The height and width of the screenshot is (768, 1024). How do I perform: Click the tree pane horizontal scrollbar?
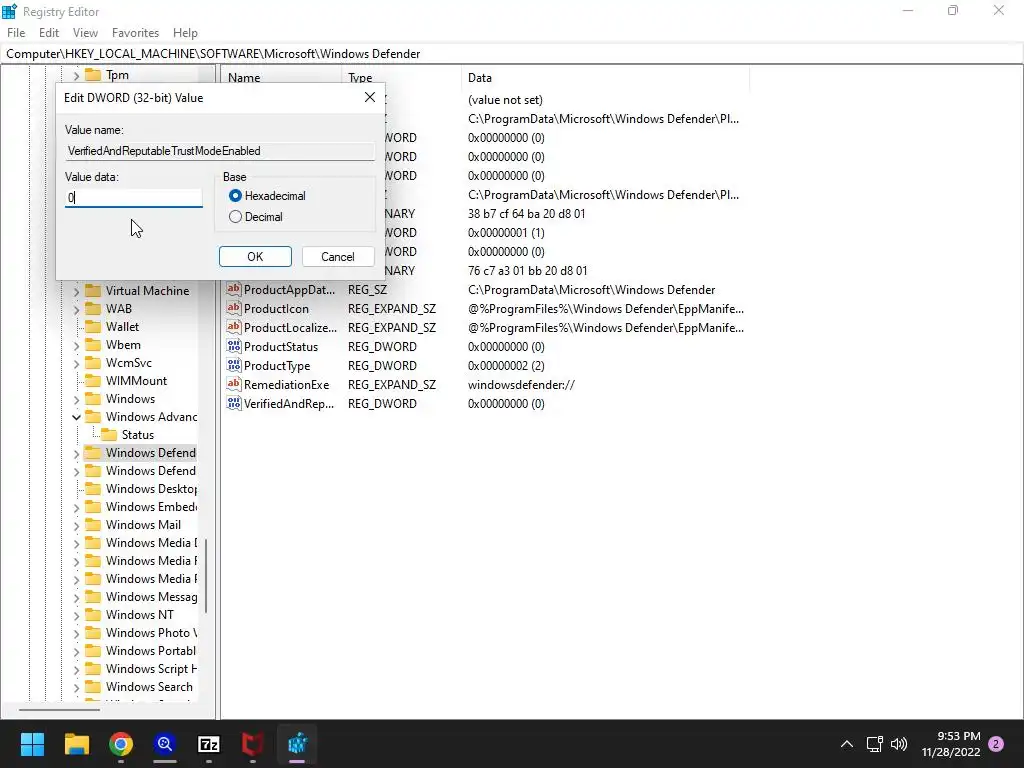click(59, 709)
